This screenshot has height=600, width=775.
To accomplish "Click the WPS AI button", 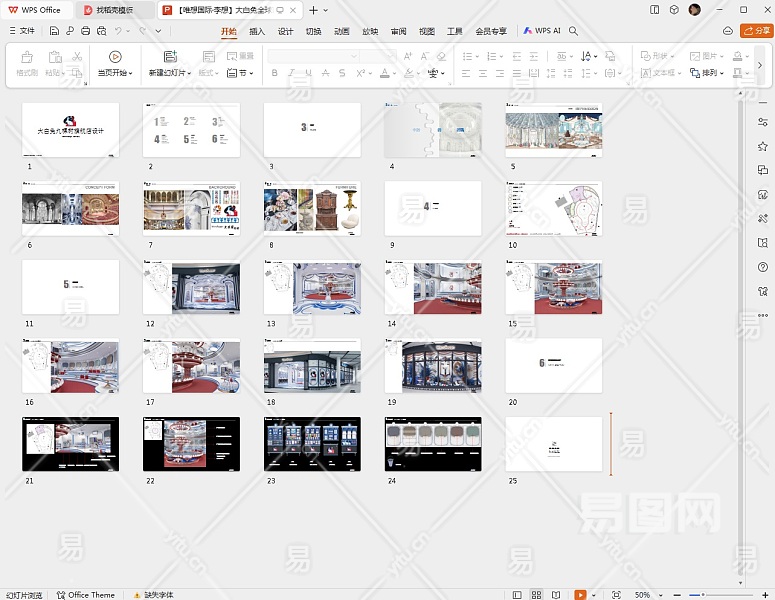I will 541,31.
